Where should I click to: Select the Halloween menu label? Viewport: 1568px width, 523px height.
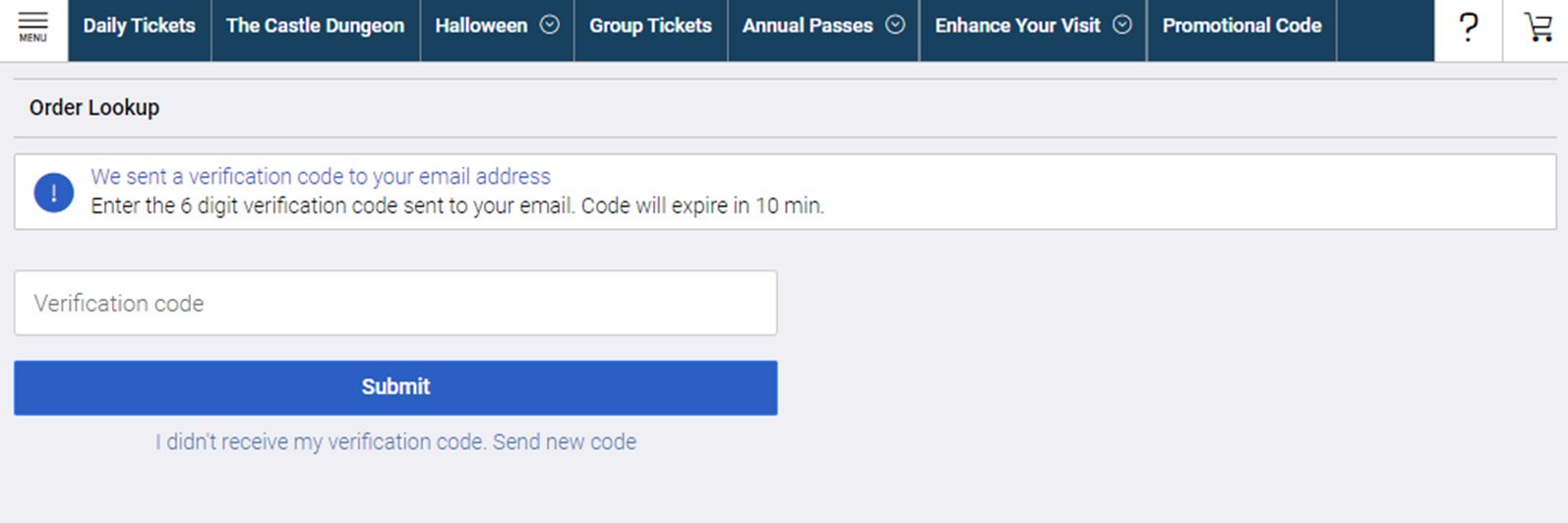coord(481,27)
